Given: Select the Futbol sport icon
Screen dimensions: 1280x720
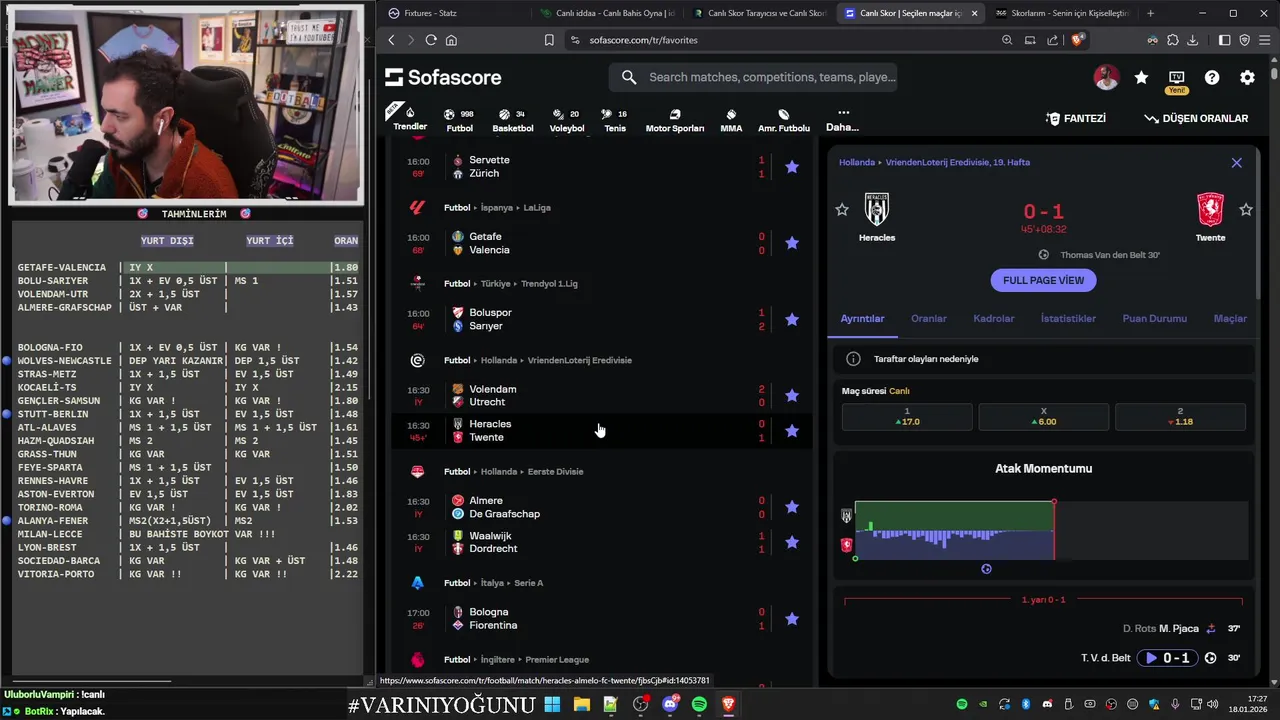Looking at the screenshot, I should tap(459, 120).
